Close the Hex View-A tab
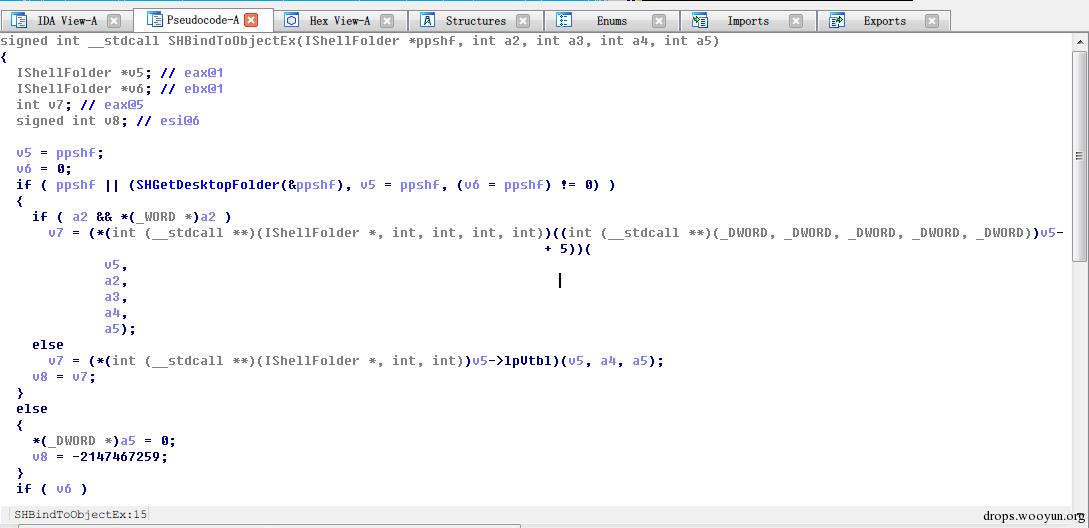 [387, 21]
